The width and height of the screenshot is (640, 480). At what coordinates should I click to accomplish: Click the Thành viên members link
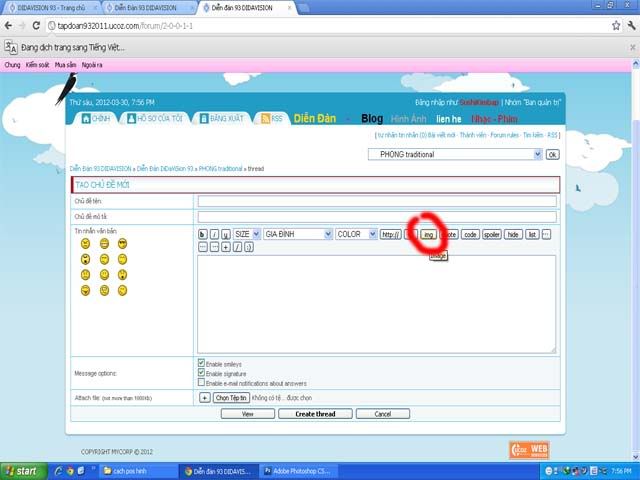click(473, 135)
